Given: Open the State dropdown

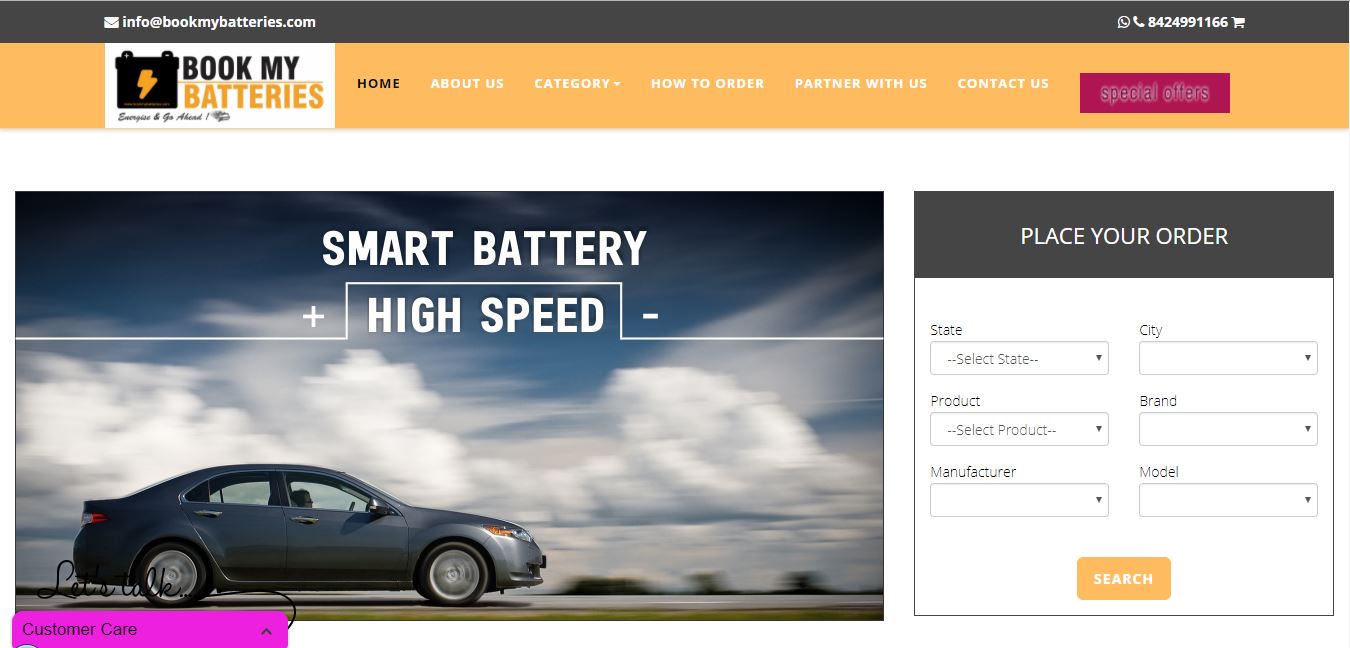Looking at the screenshot, I should [1019, 359].
